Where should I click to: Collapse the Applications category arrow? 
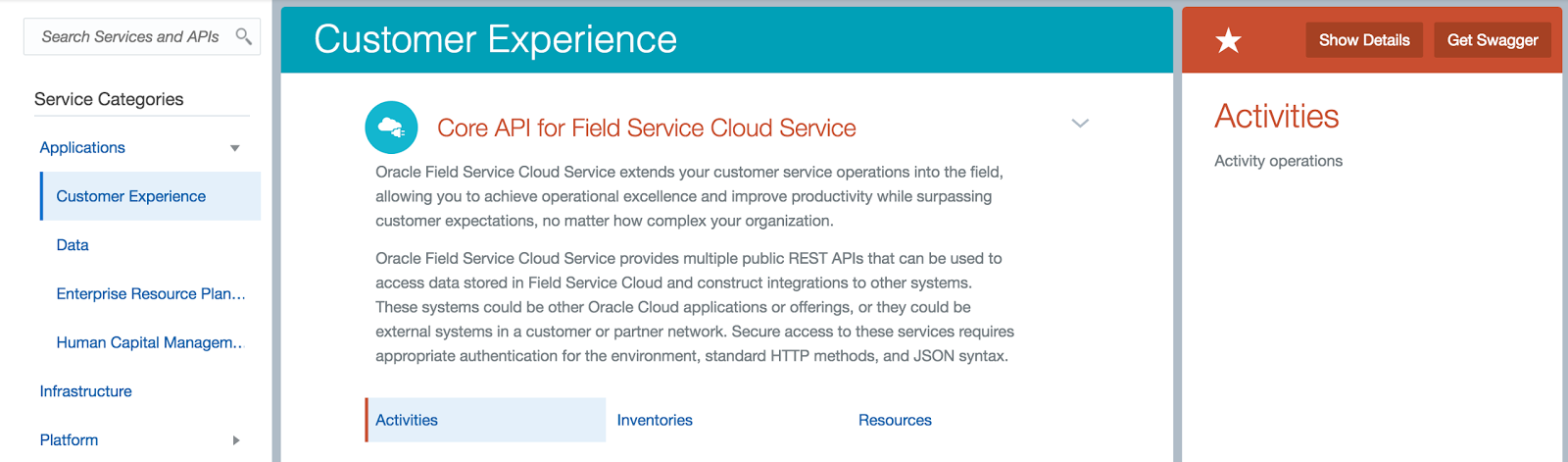234,148
